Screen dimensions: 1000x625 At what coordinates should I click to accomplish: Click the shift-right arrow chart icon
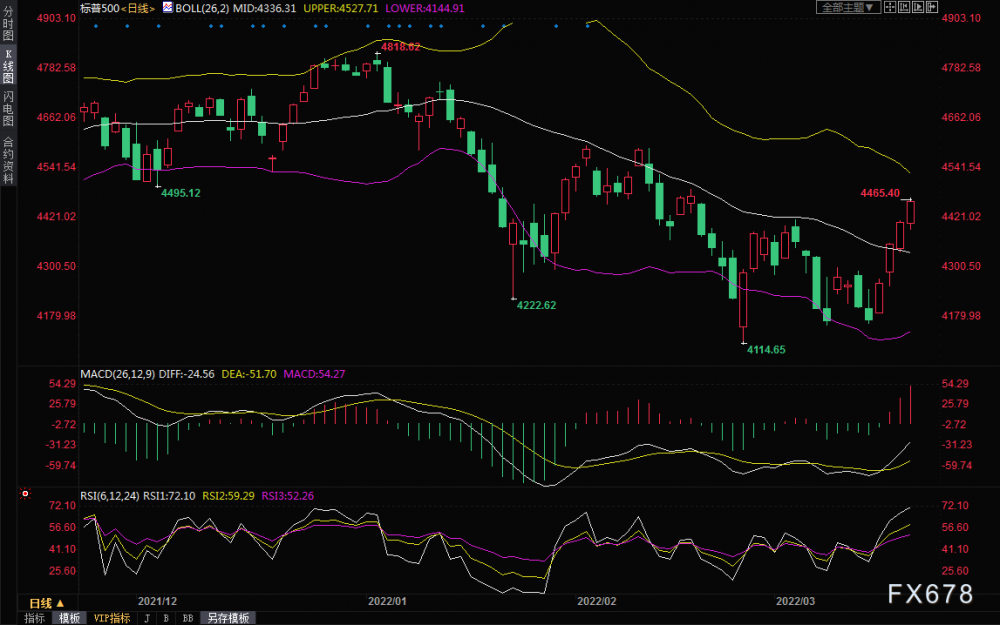click(932, 7)
